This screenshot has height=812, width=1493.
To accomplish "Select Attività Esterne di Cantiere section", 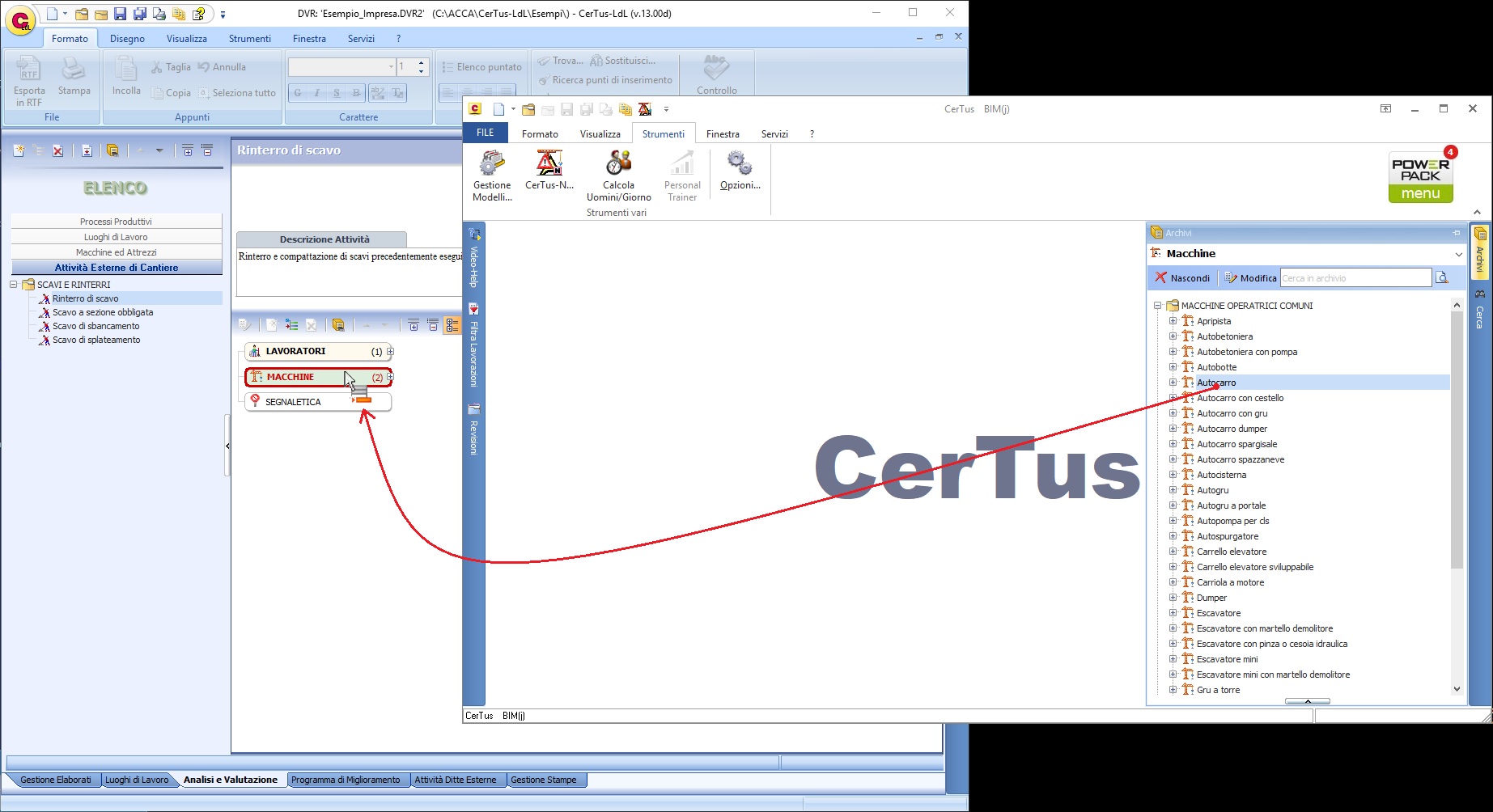I will click(x=117, y=268).
